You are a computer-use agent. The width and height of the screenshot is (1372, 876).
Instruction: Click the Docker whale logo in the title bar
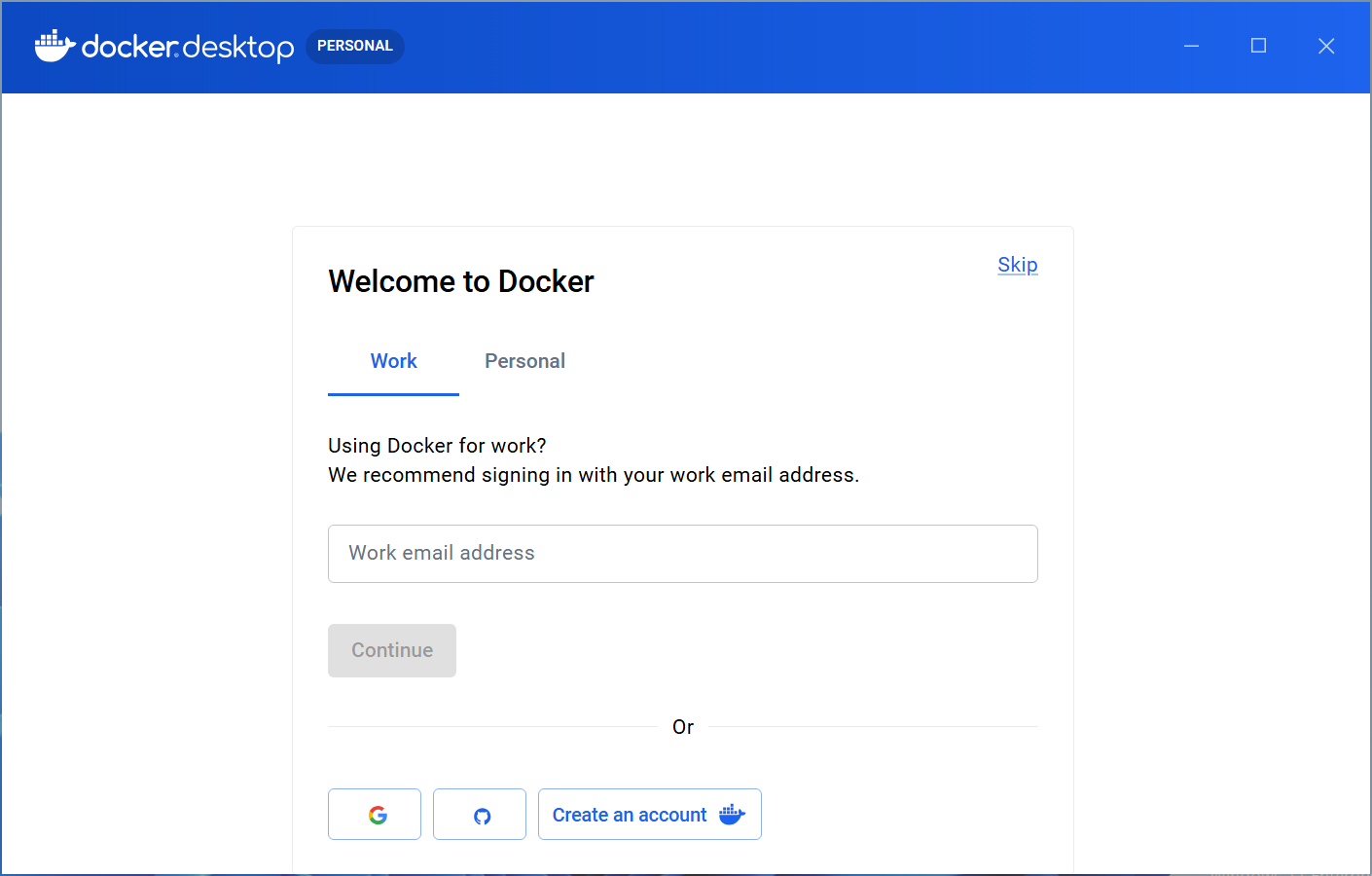tap(55, 45)
